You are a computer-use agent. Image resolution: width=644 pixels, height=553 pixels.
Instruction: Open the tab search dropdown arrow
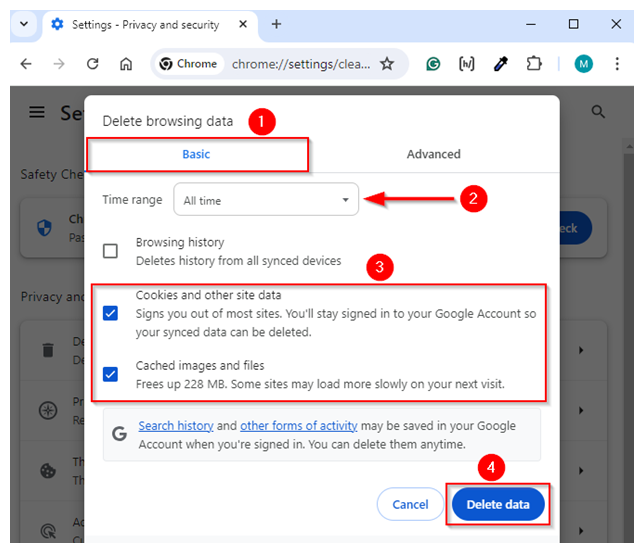pyautogui.click(x=24, y=24)
